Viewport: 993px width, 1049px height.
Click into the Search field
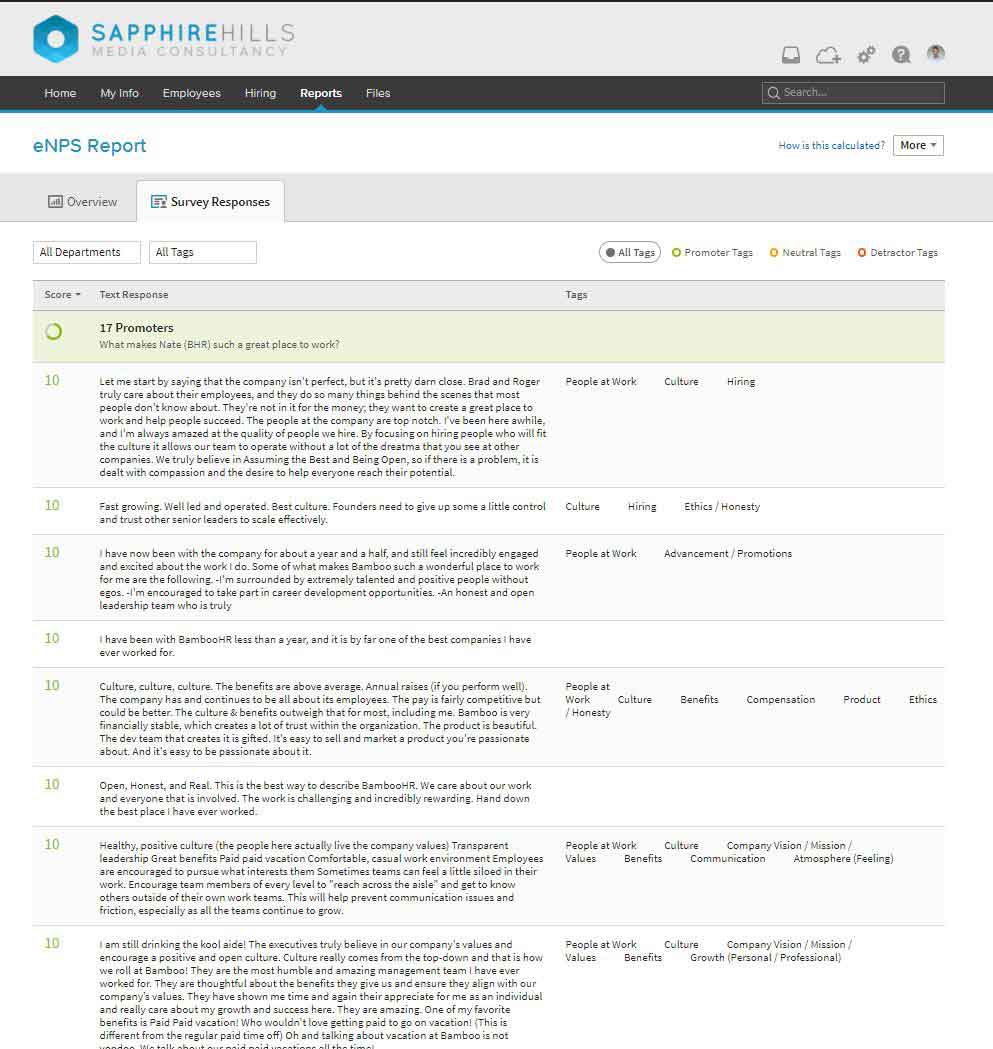(x=853, y=93)
